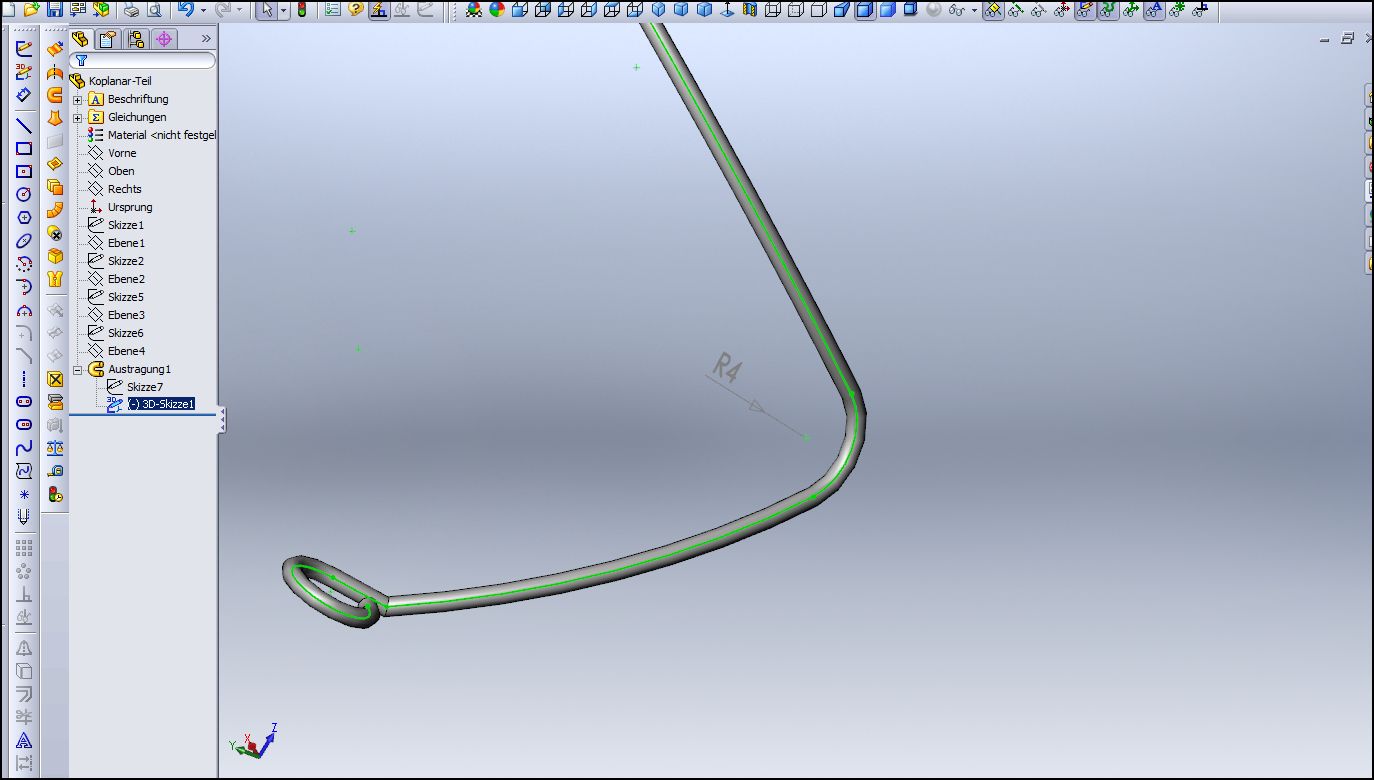Choose the Ellipse sketch tool
The image size is (1374, 780).
click(24, 240)
